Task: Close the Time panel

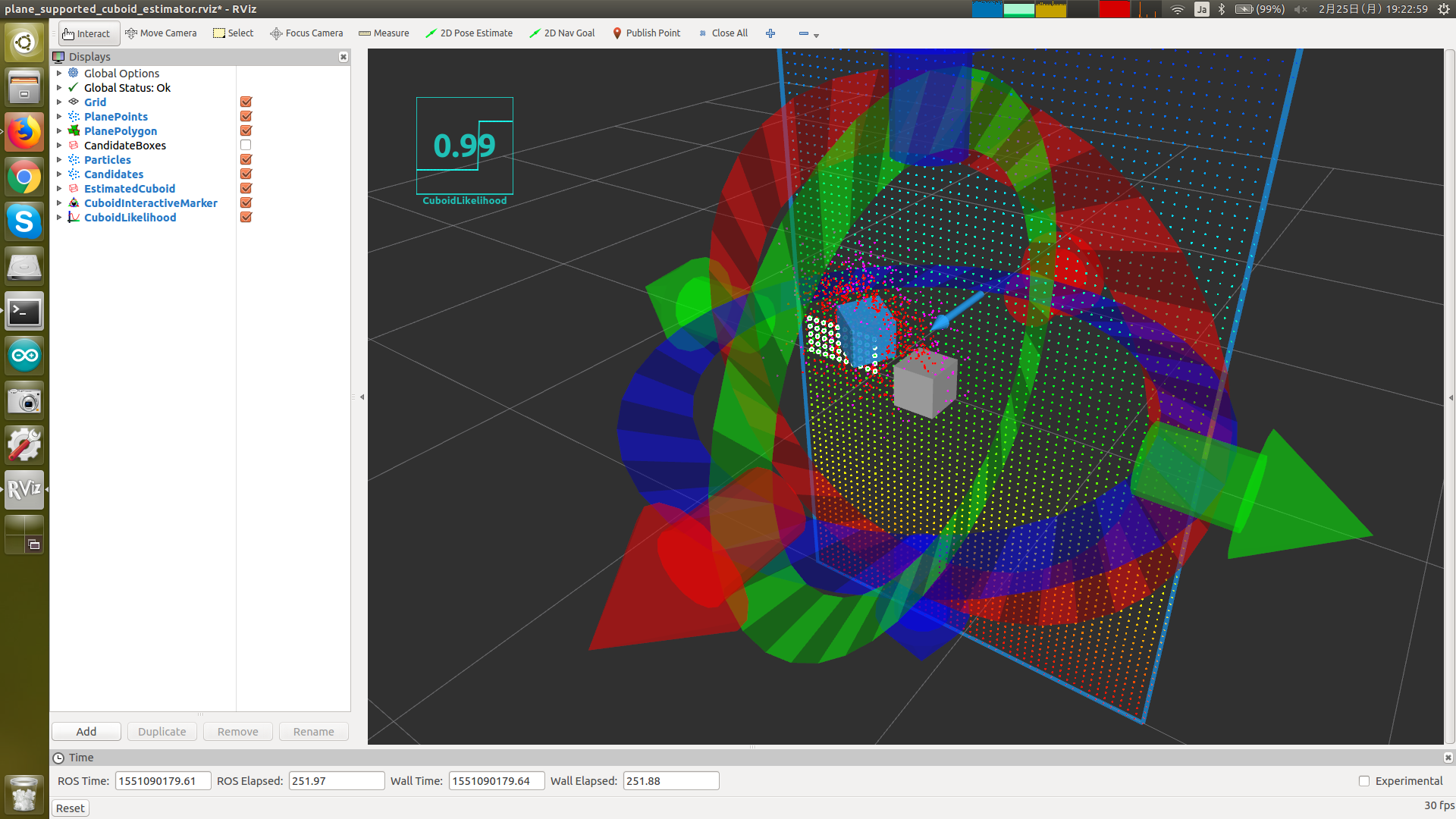Action: 1448,758
